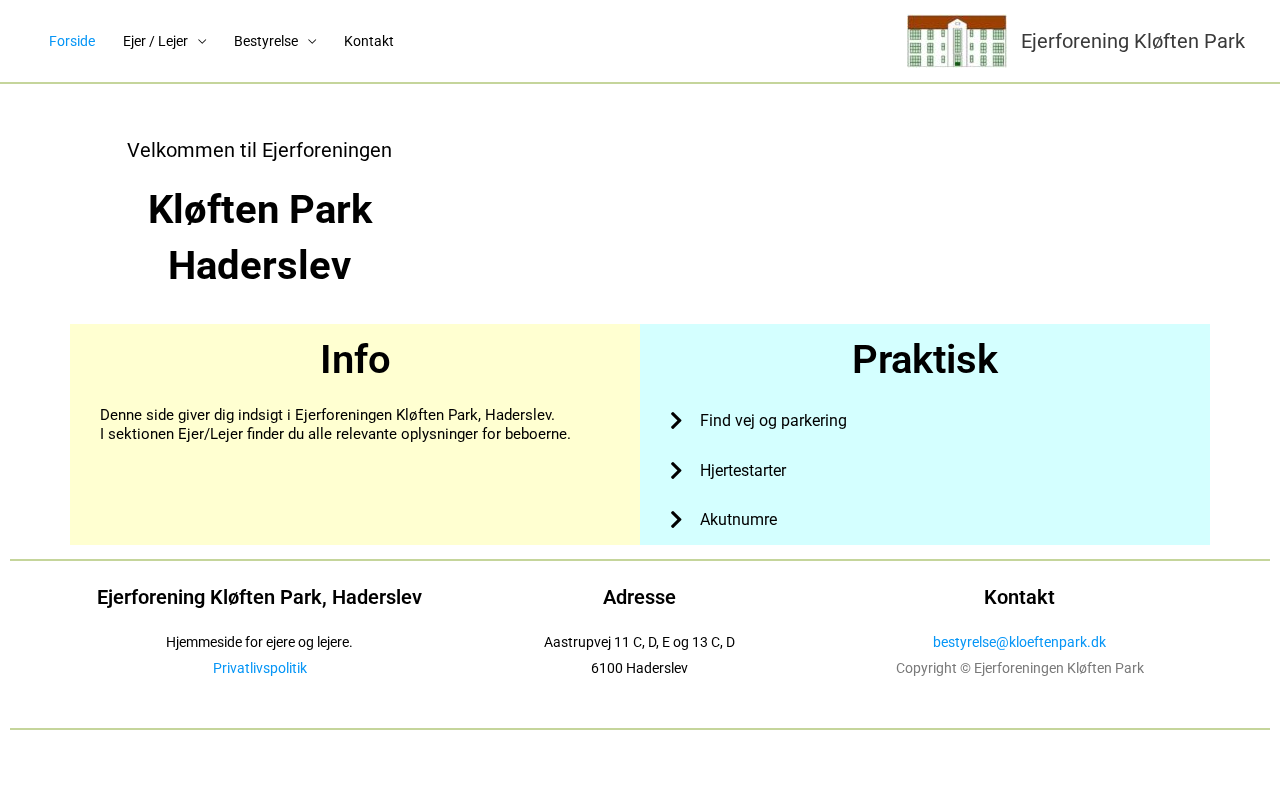Open the Kontakt menu item
Screen dimensions: 1280x800
pyautogui.click(x=369, y=41)
